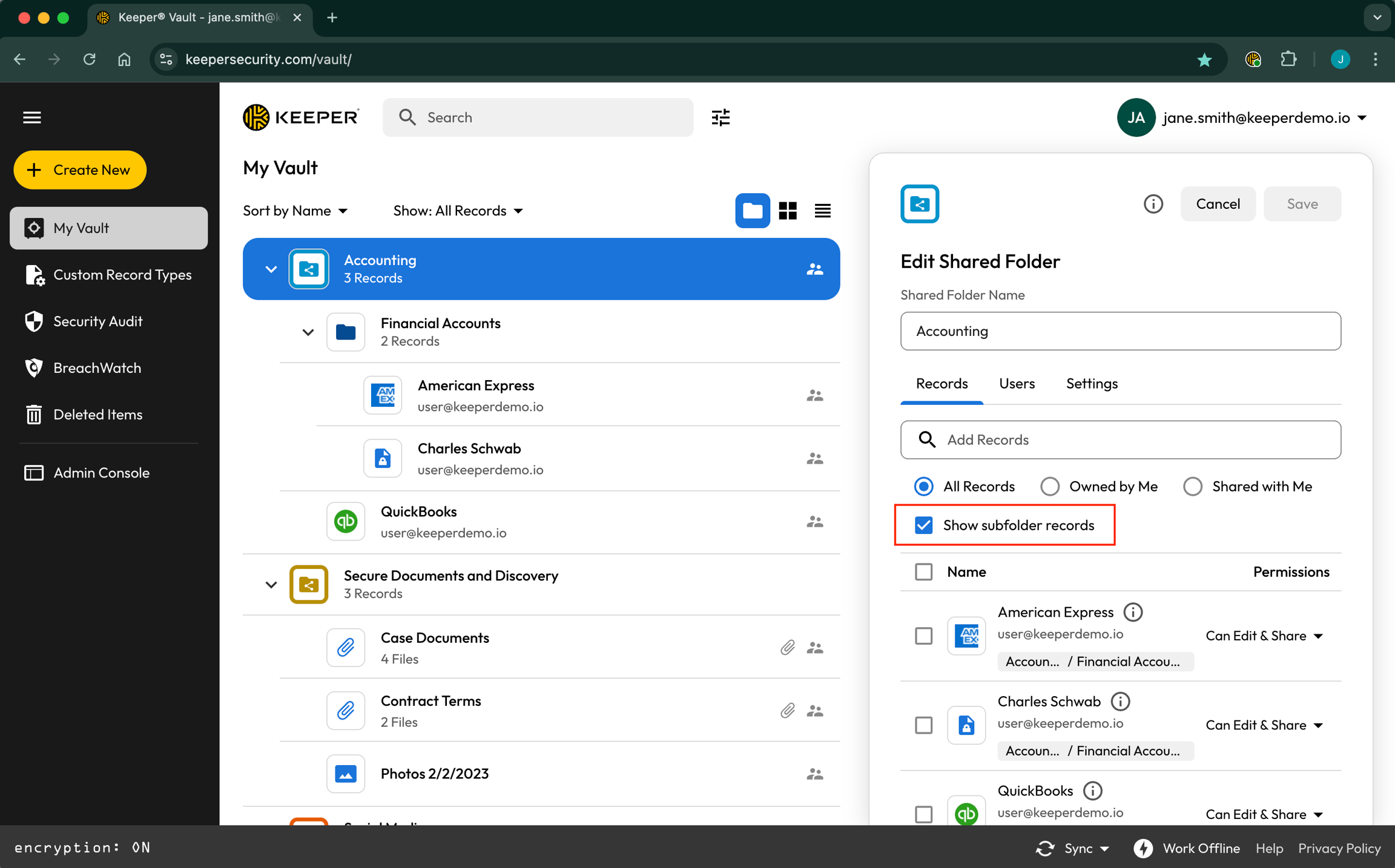The width and height of the screenshot is (1395, 868).
Task: Uncheck Show subfolder records checkbox
Action: [923, 525]
